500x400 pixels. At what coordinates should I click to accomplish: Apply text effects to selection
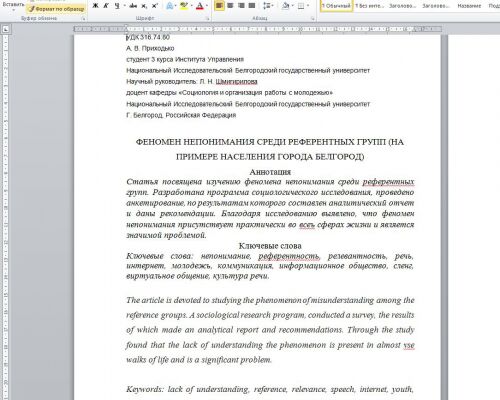tap(169, 6)
